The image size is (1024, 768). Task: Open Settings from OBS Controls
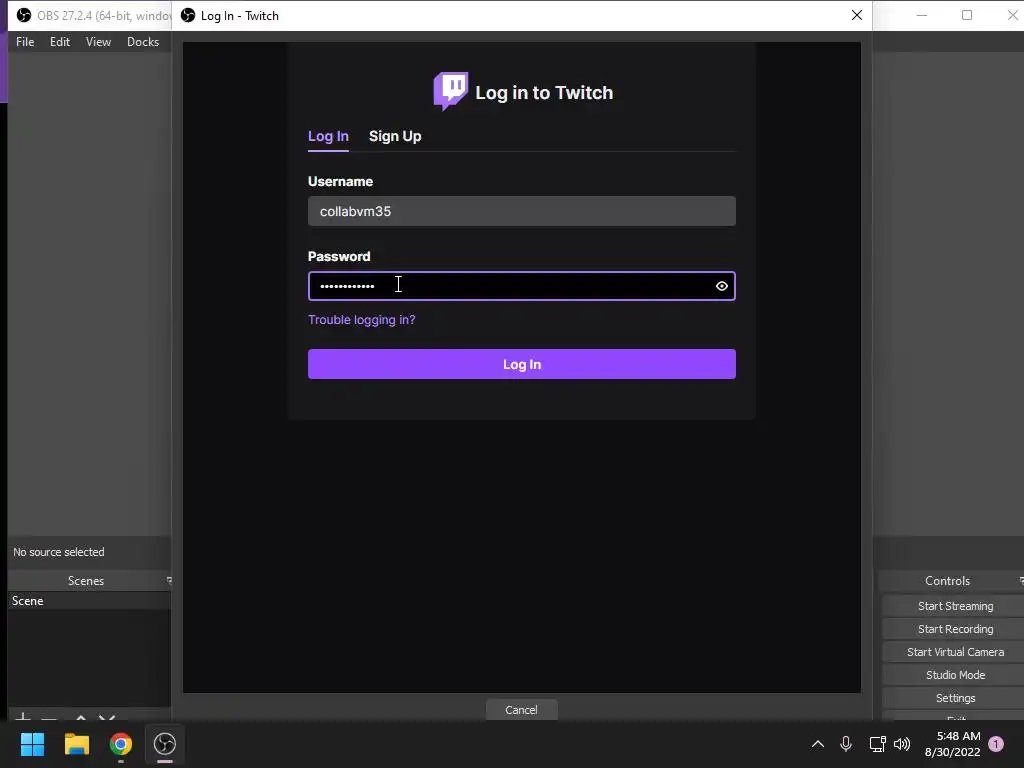click(x=955, y=697)
